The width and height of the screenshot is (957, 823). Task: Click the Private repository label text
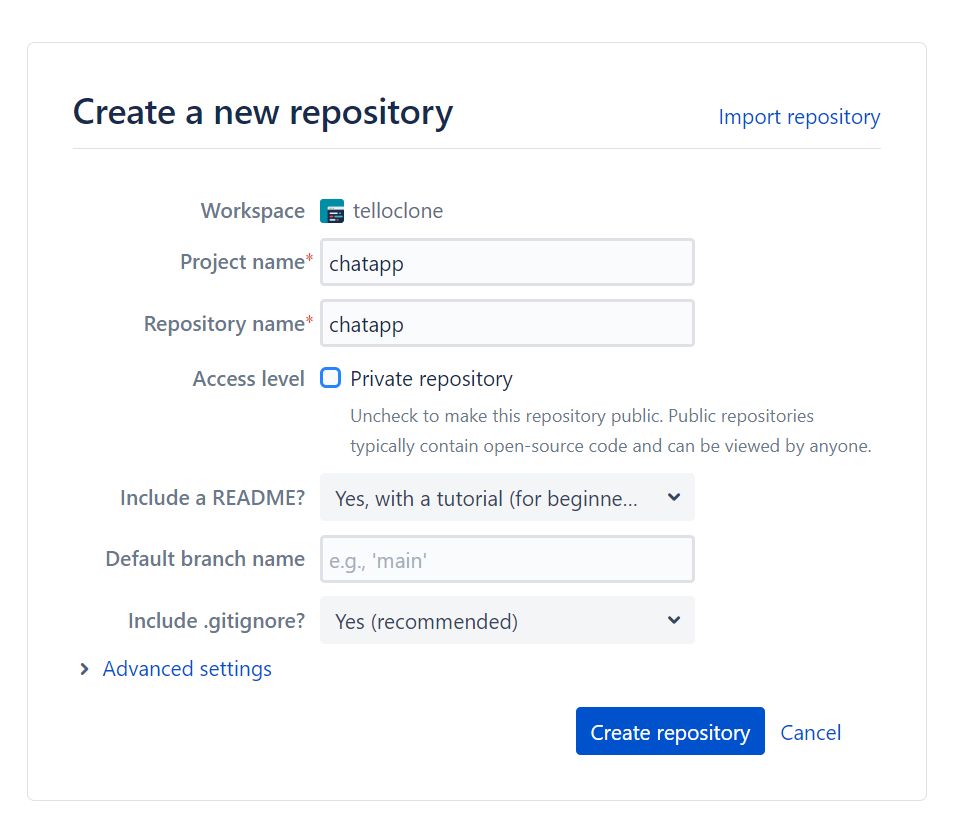[x=432, y=379]
